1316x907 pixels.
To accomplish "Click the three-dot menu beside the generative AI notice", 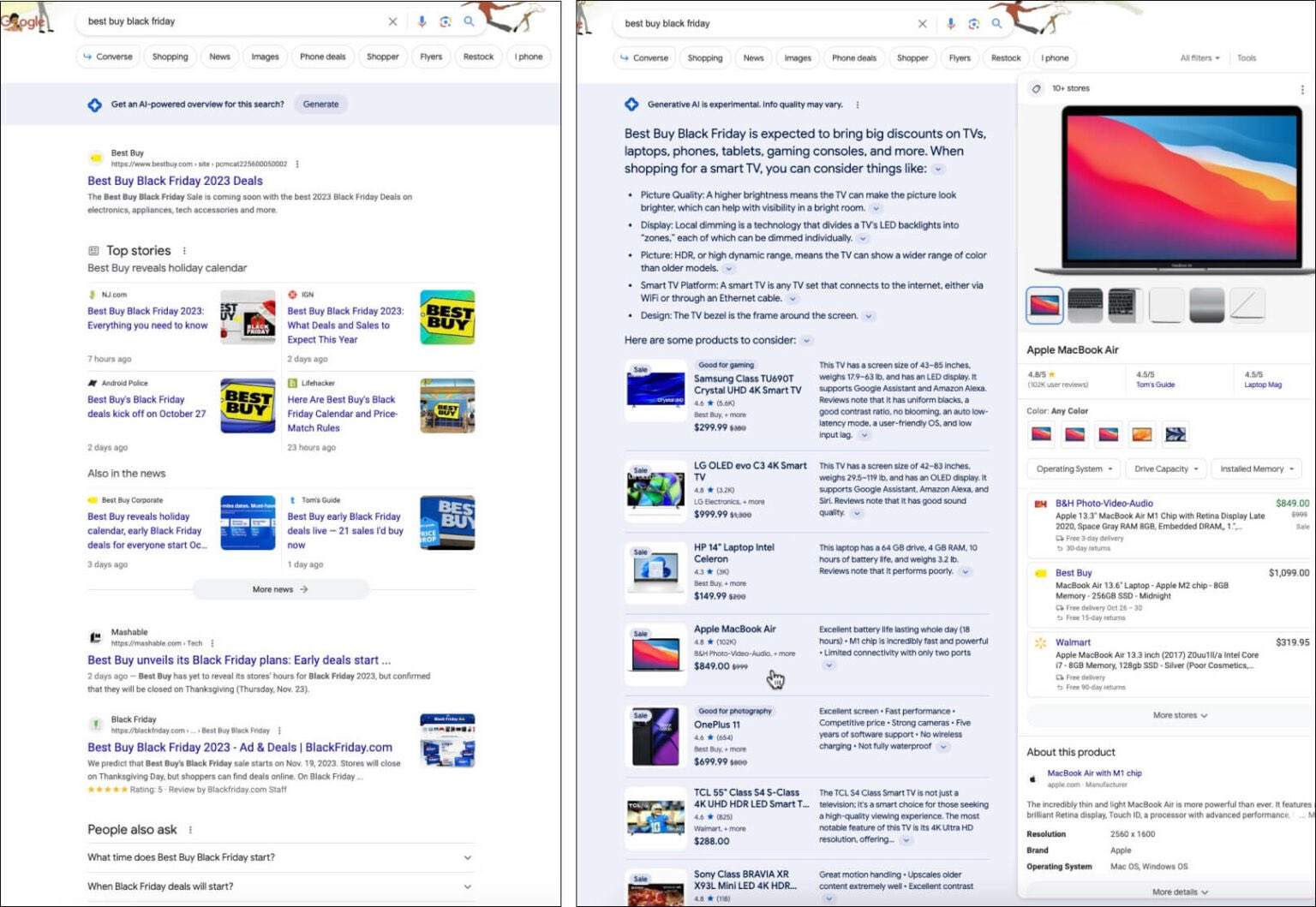I will coord(857,104).
